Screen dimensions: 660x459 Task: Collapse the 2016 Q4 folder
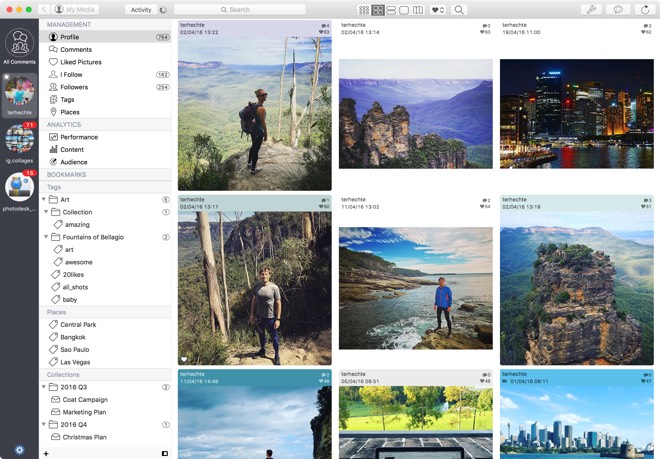44,424
